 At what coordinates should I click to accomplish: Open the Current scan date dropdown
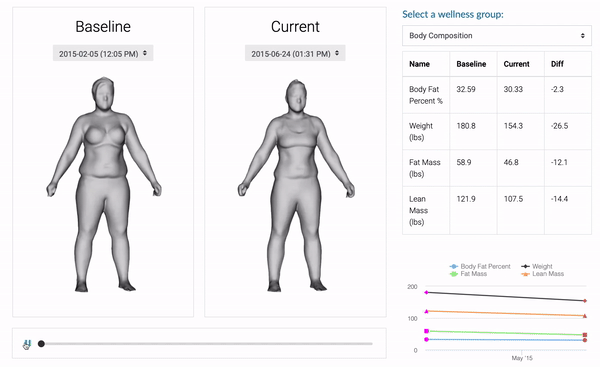(295, 54)
